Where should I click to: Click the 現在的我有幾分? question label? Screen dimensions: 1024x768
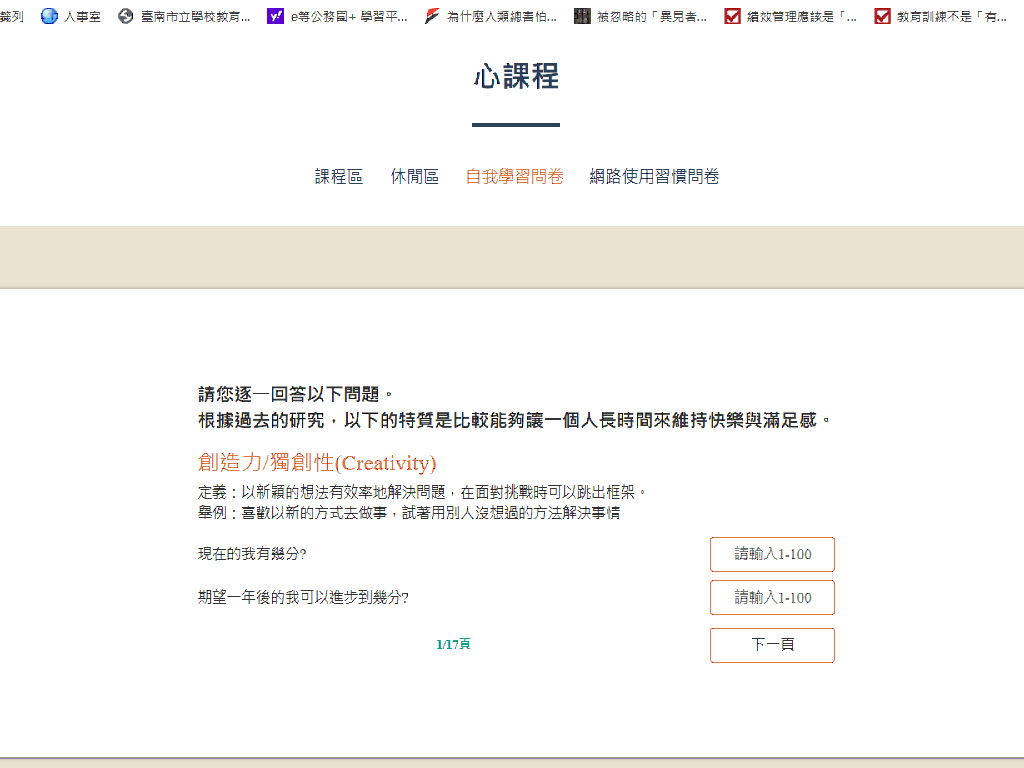click(252, 554)
